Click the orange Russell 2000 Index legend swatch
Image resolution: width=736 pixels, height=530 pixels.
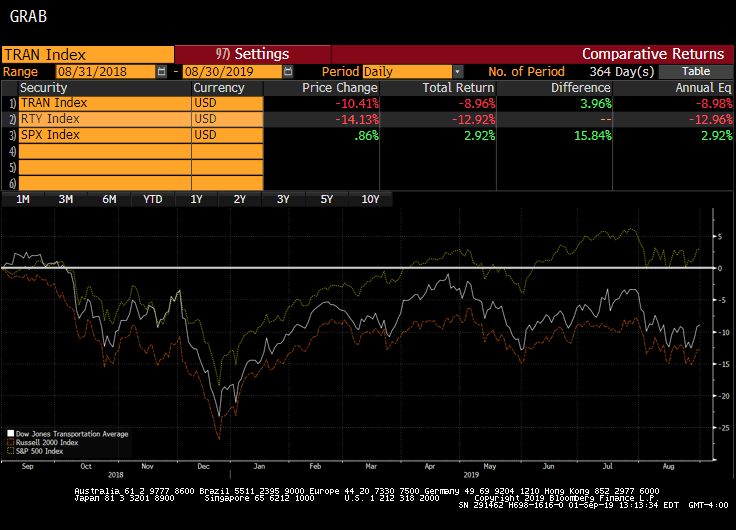tap(11, 442)
